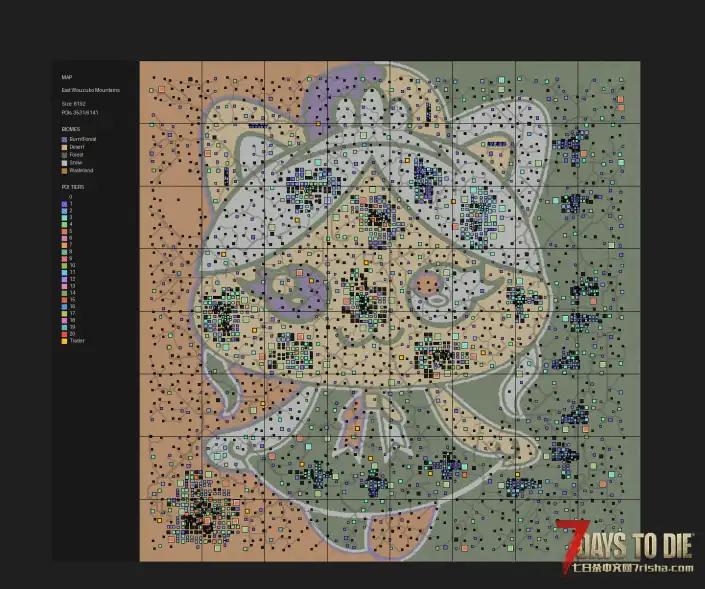Click the Burnt Forest biome purple swatch
Viewport: 705px width, 589px height.
point(64,139)
